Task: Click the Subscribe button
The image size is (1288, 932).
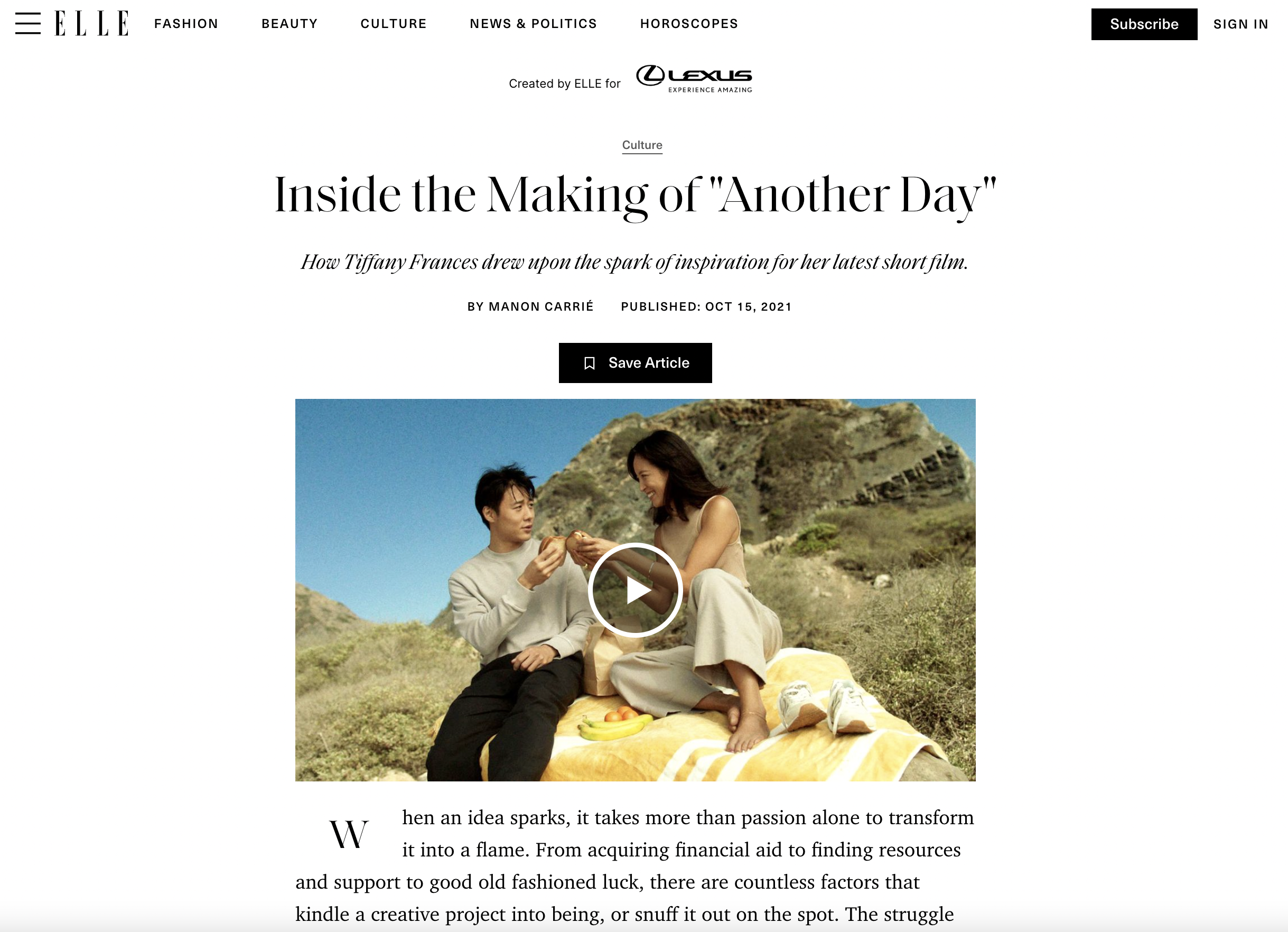Action: 1144,24
